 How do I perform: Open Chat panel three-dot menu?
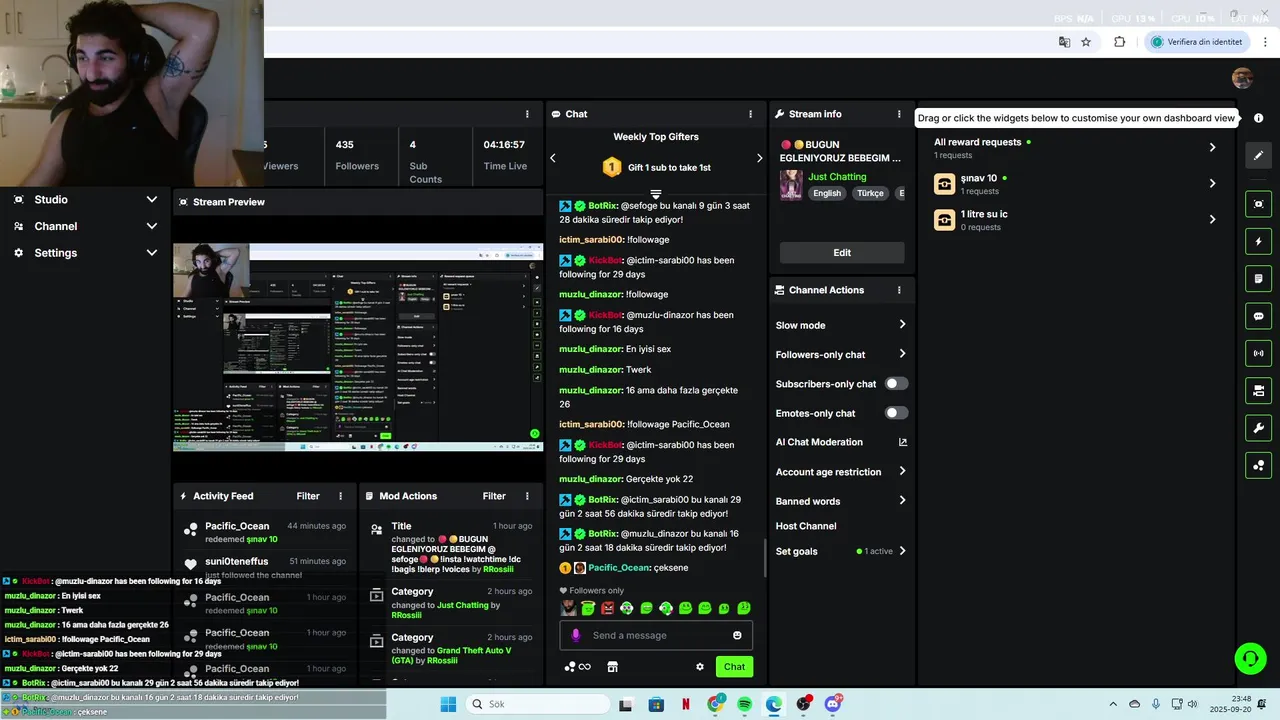tap(750, 114)
